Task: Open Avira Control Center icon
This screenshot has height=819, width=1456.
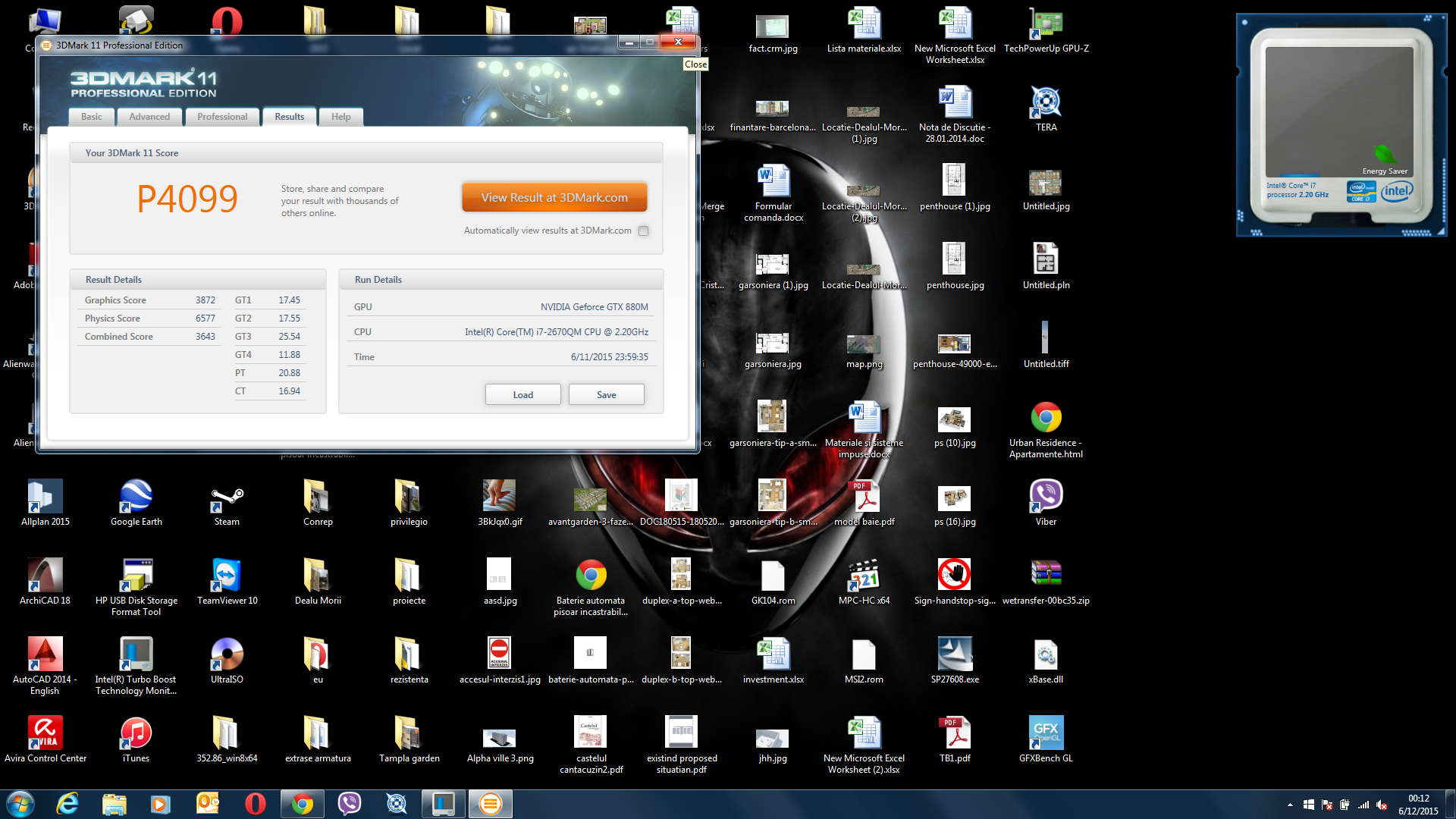Action: click(x=45, y=739)
